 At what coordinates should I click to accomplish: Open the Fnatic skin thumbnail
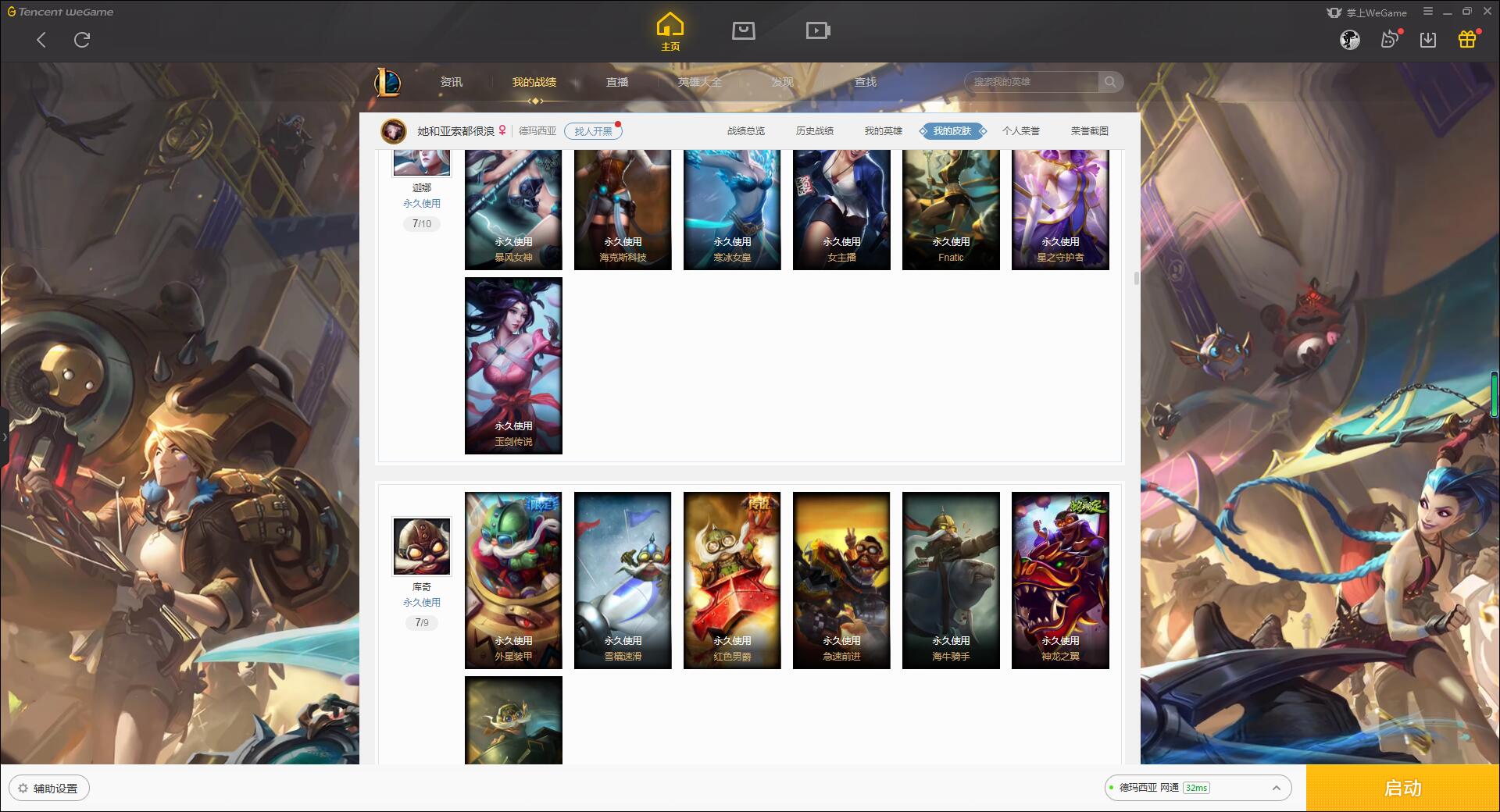(x=951, y=210)
